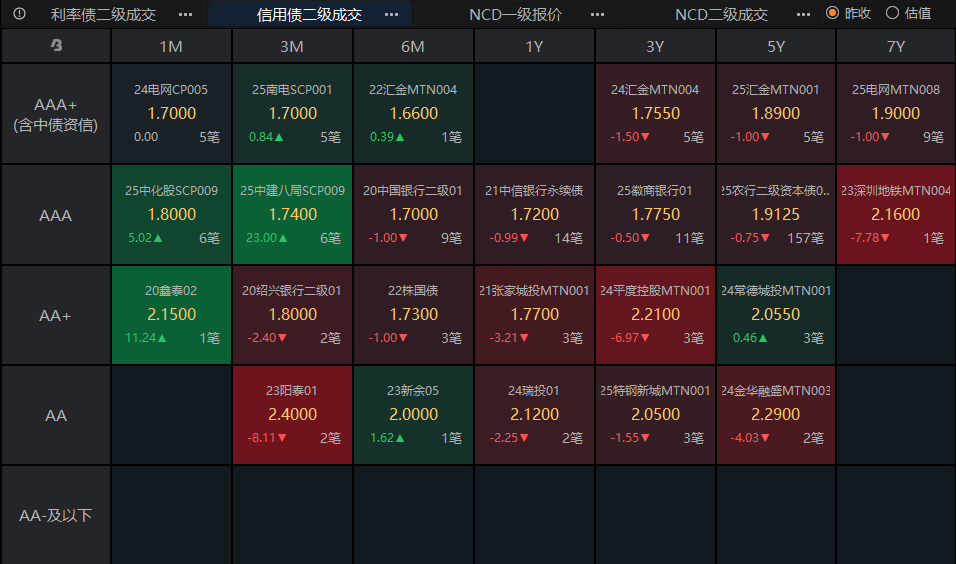
Task: Open the 25特钢新城MTN001 bond cell
Action: tap(655, 415)
